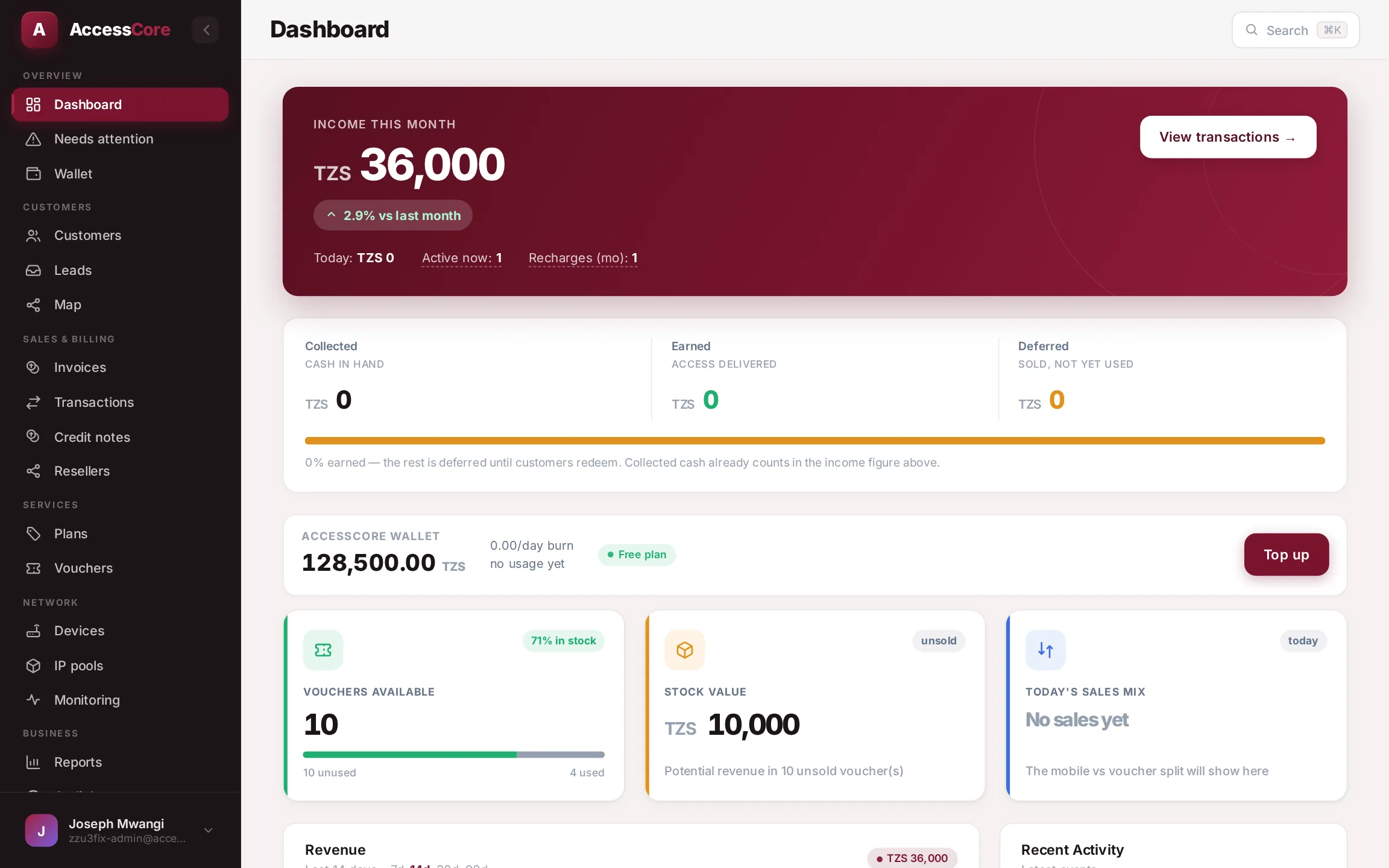Open the Plans menu item

click(x=120, y=534)
